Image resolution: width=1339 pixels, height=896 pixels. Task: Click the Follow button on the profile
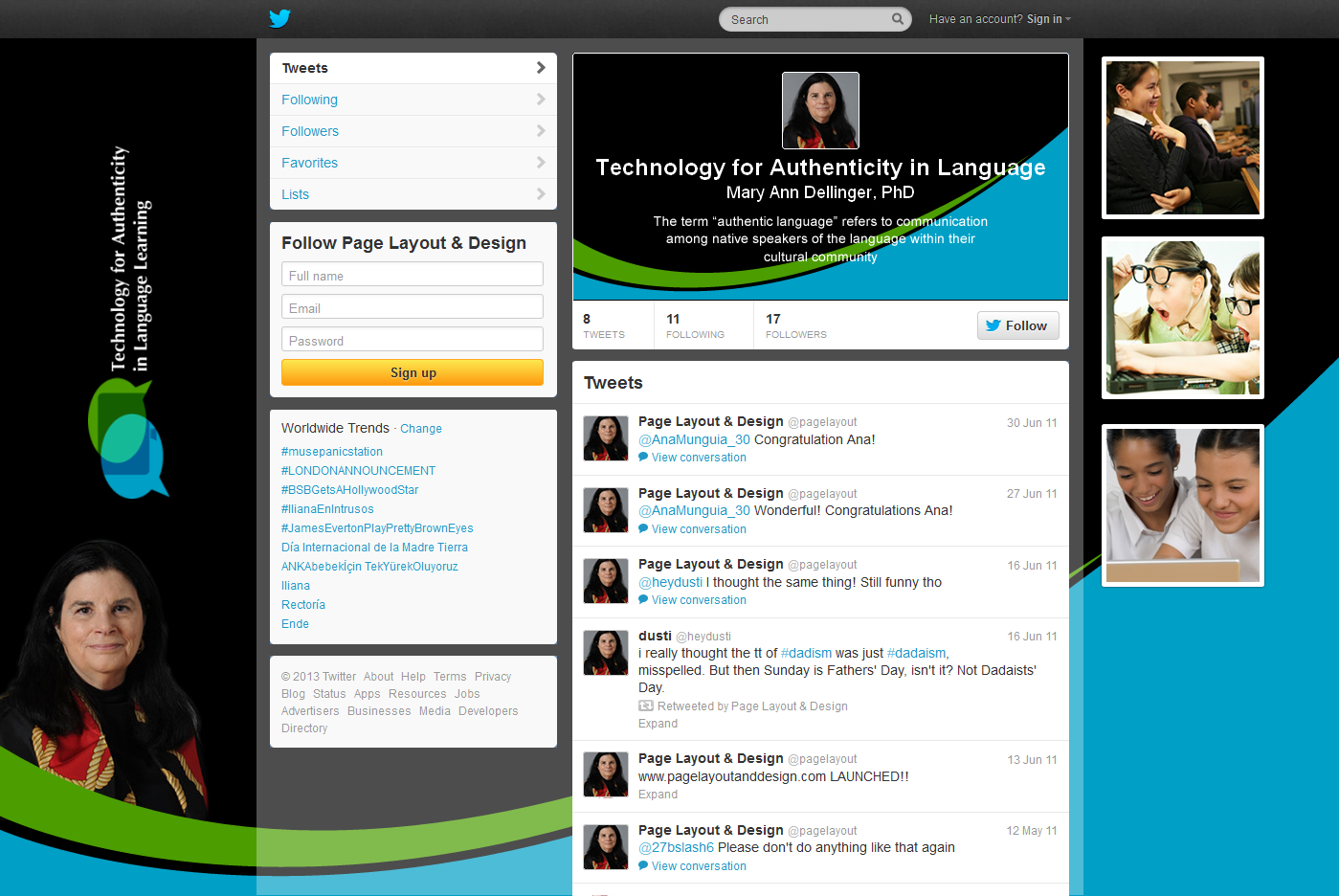point(1017,325)
